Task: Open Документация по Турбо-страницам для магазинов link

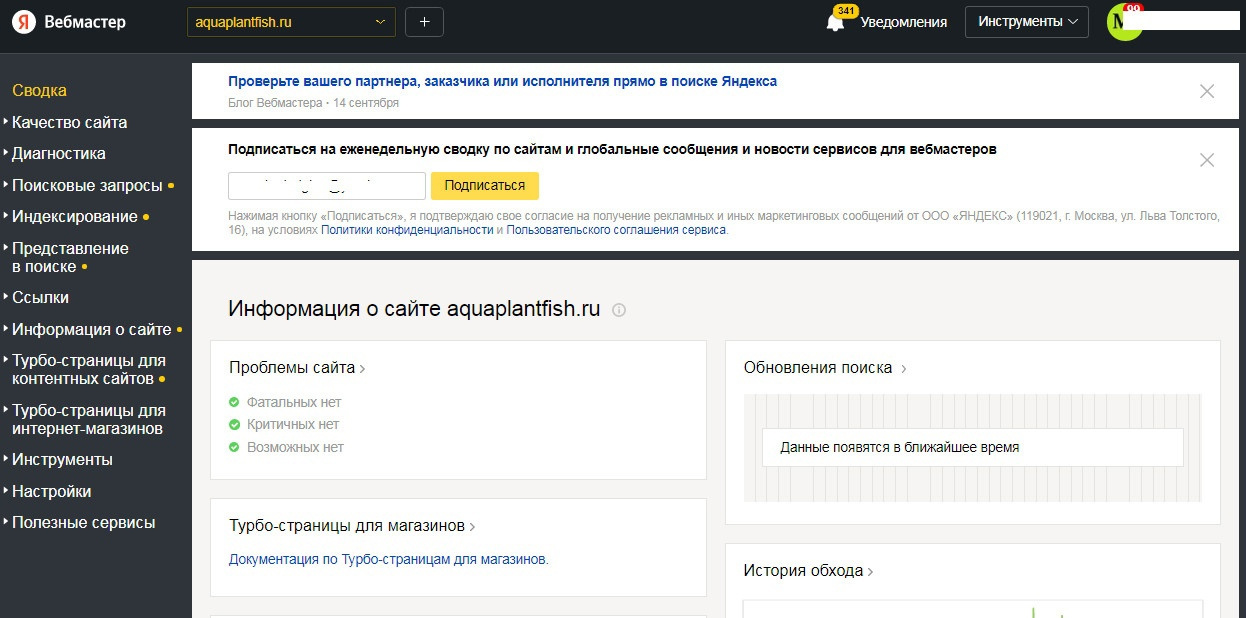Action: point(388,560)
